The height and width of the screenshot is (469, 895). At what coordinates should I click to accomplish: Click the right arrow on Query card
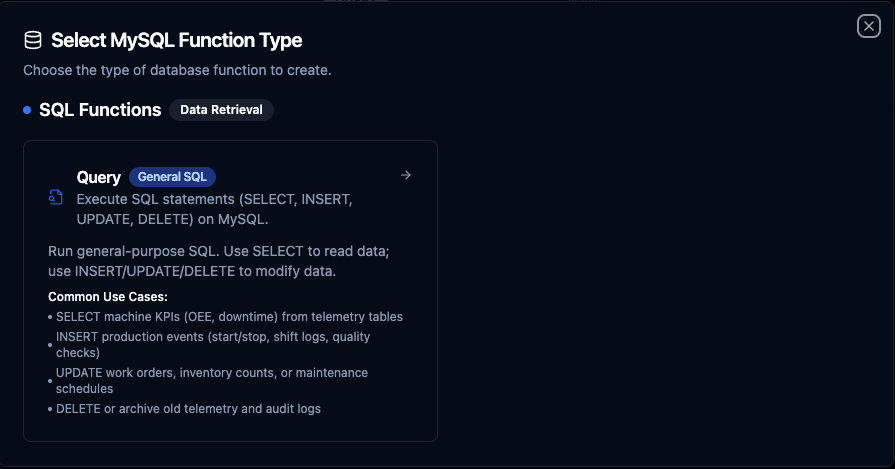[x=405, y=176]
